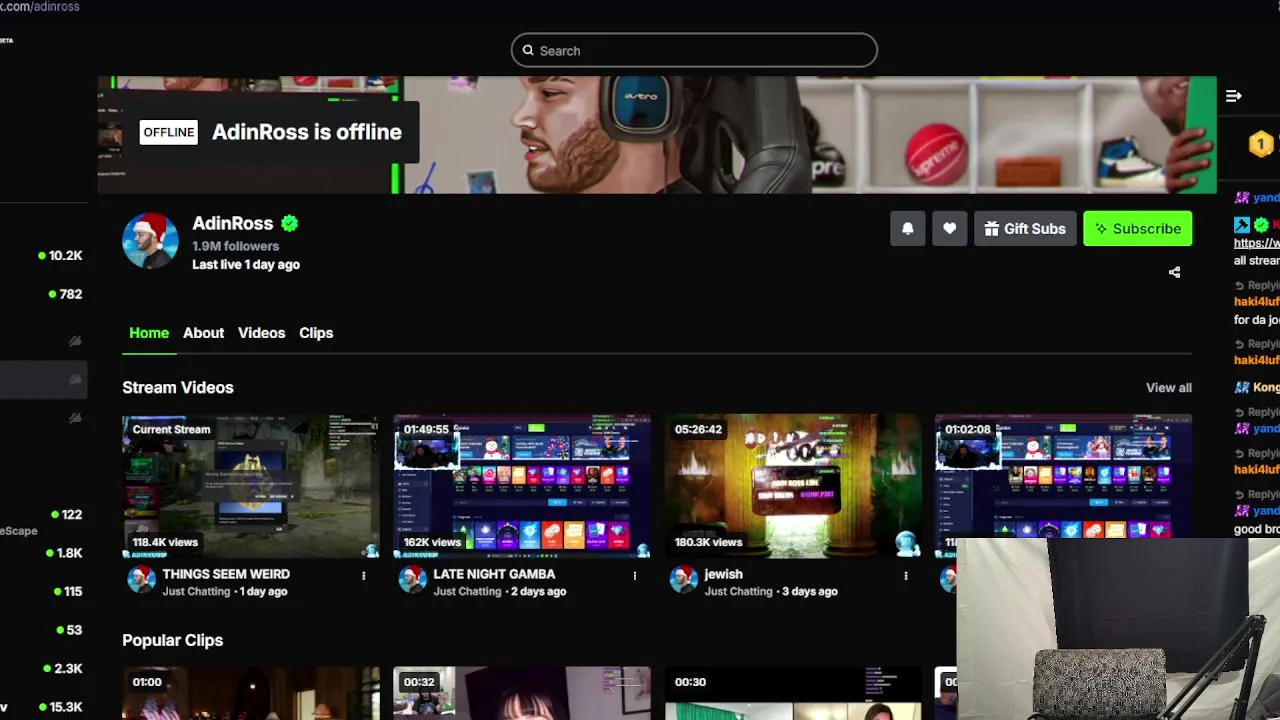Open LATE NIGHT GAMBA video title
The image size is (1280, 720).
(x=494, y=574)
